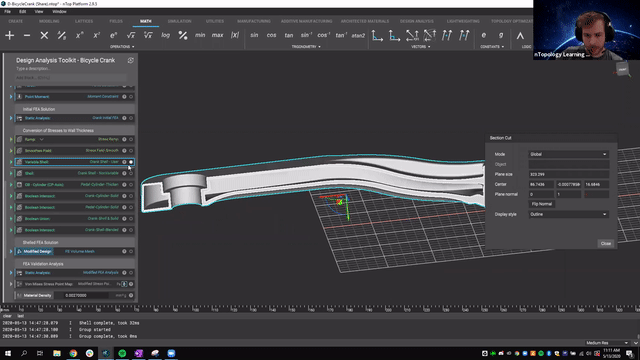
Task: Insert the multiply X operation
Action: click(x=44, y=36)
